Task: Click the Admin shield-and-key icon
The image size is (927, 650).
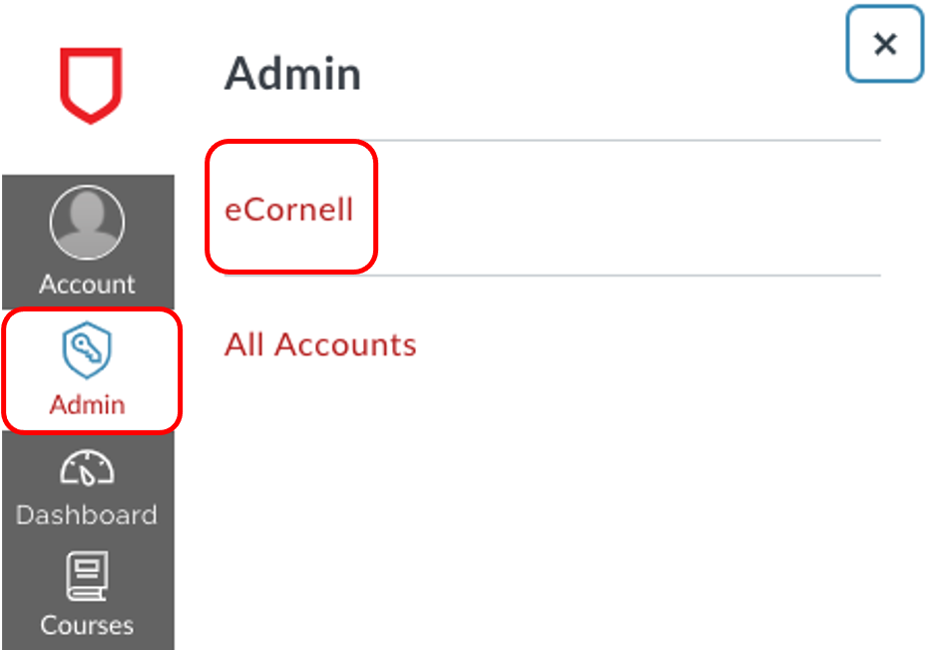Action: (x=87, y=353)
